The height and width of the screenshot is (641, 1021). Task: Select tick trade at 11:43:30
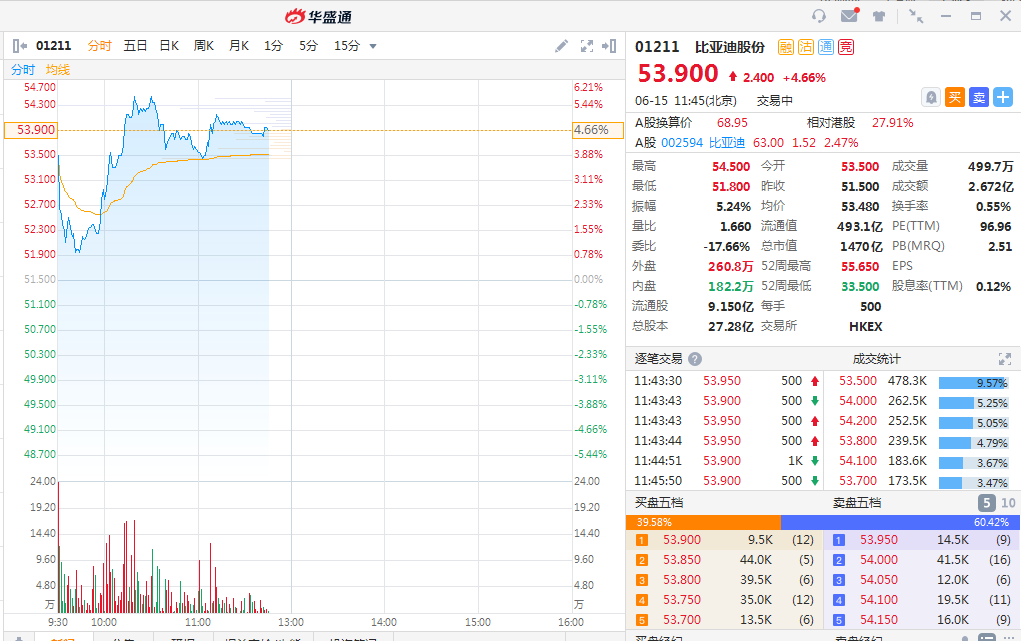point(727,381)
